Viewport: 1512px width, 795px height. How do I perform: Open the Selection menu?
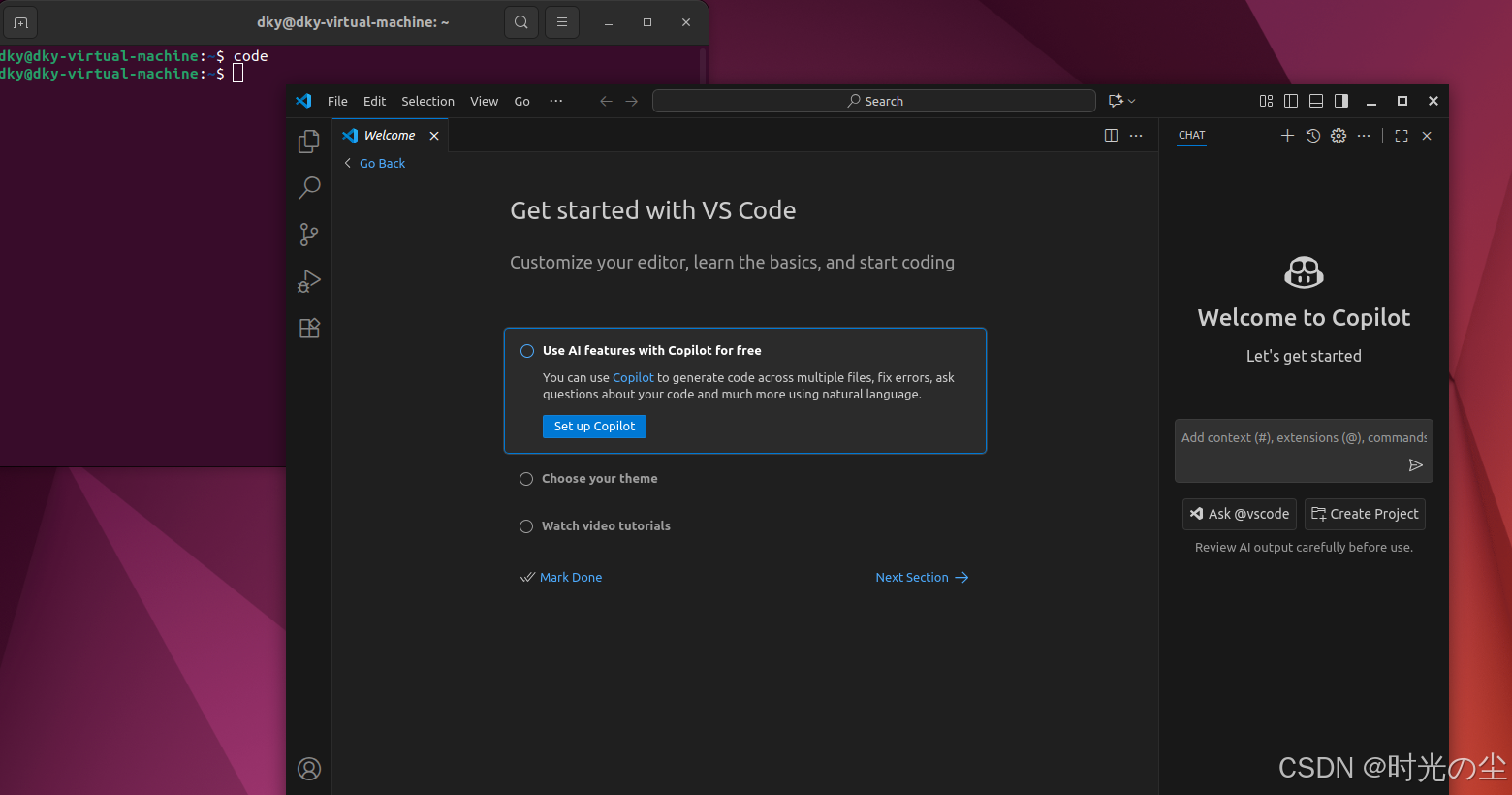click(427, 101)
